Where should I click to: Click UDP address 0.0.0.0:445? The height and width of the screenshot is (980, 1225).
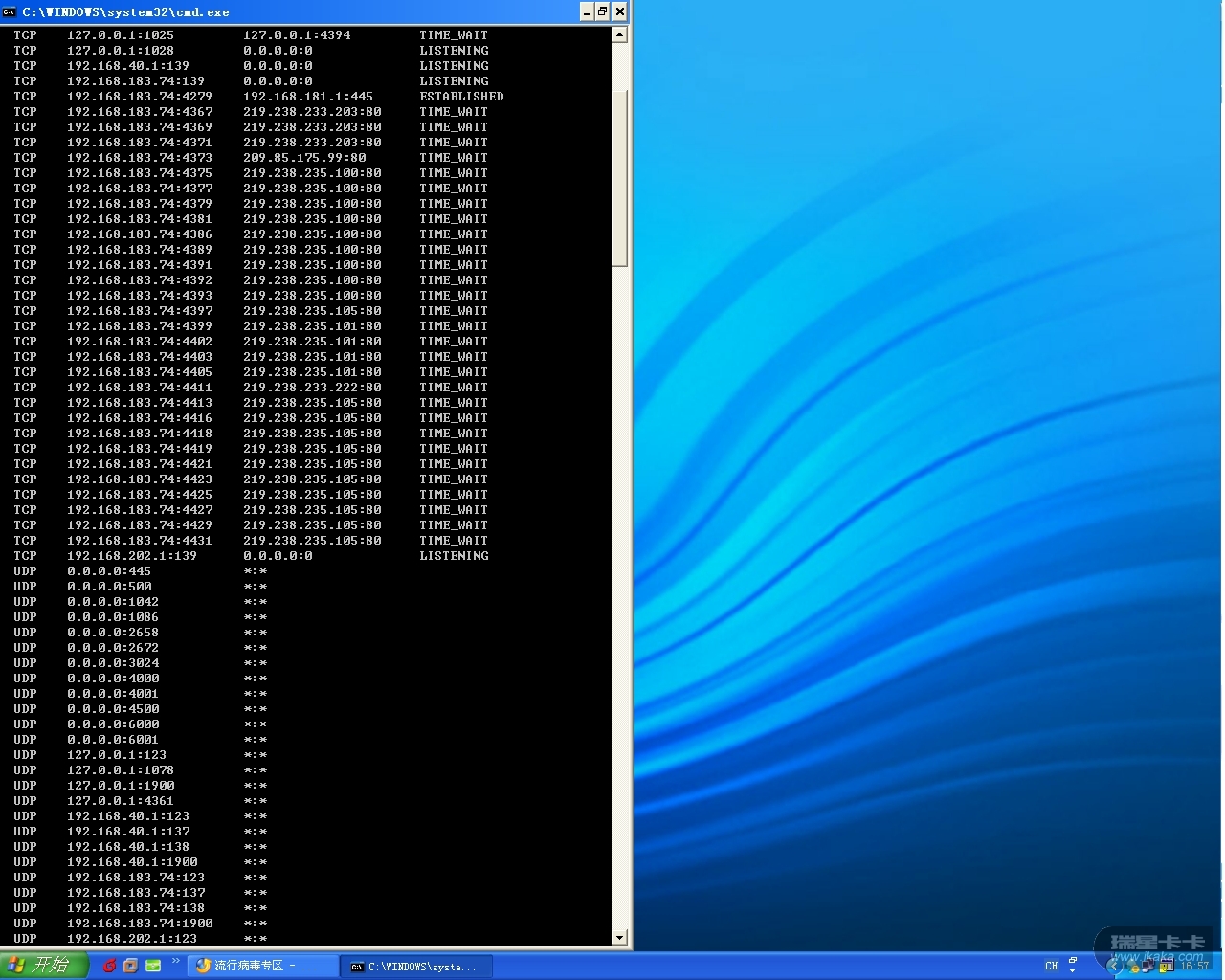coord(109,571)
